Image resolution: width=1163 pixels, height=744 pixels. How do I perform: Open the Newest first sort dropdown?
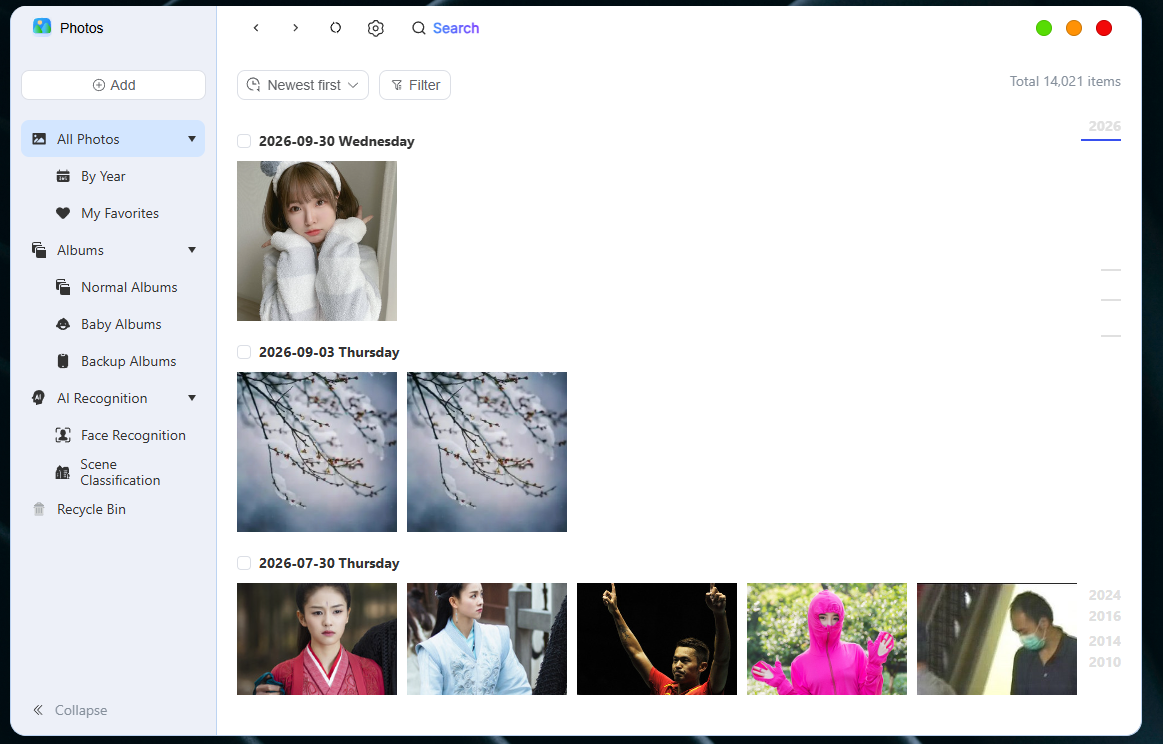click(x=303, y=85)
